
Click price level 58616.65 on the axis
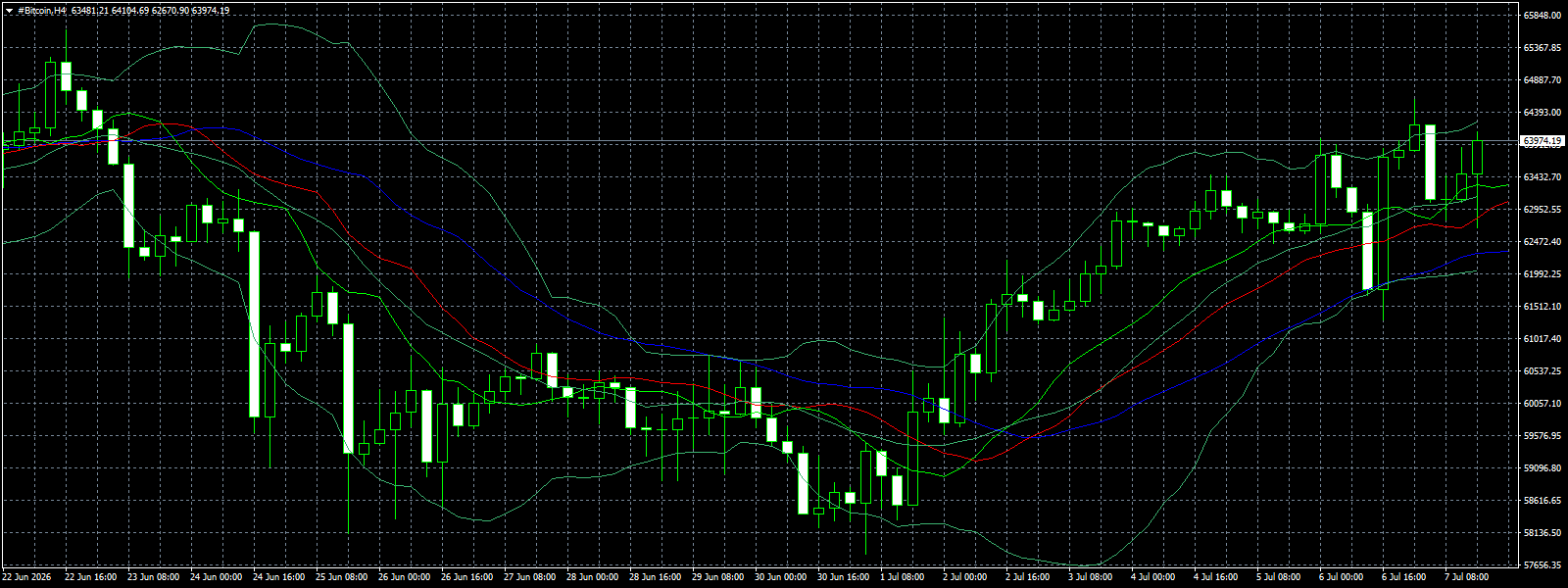[1543, 501]
